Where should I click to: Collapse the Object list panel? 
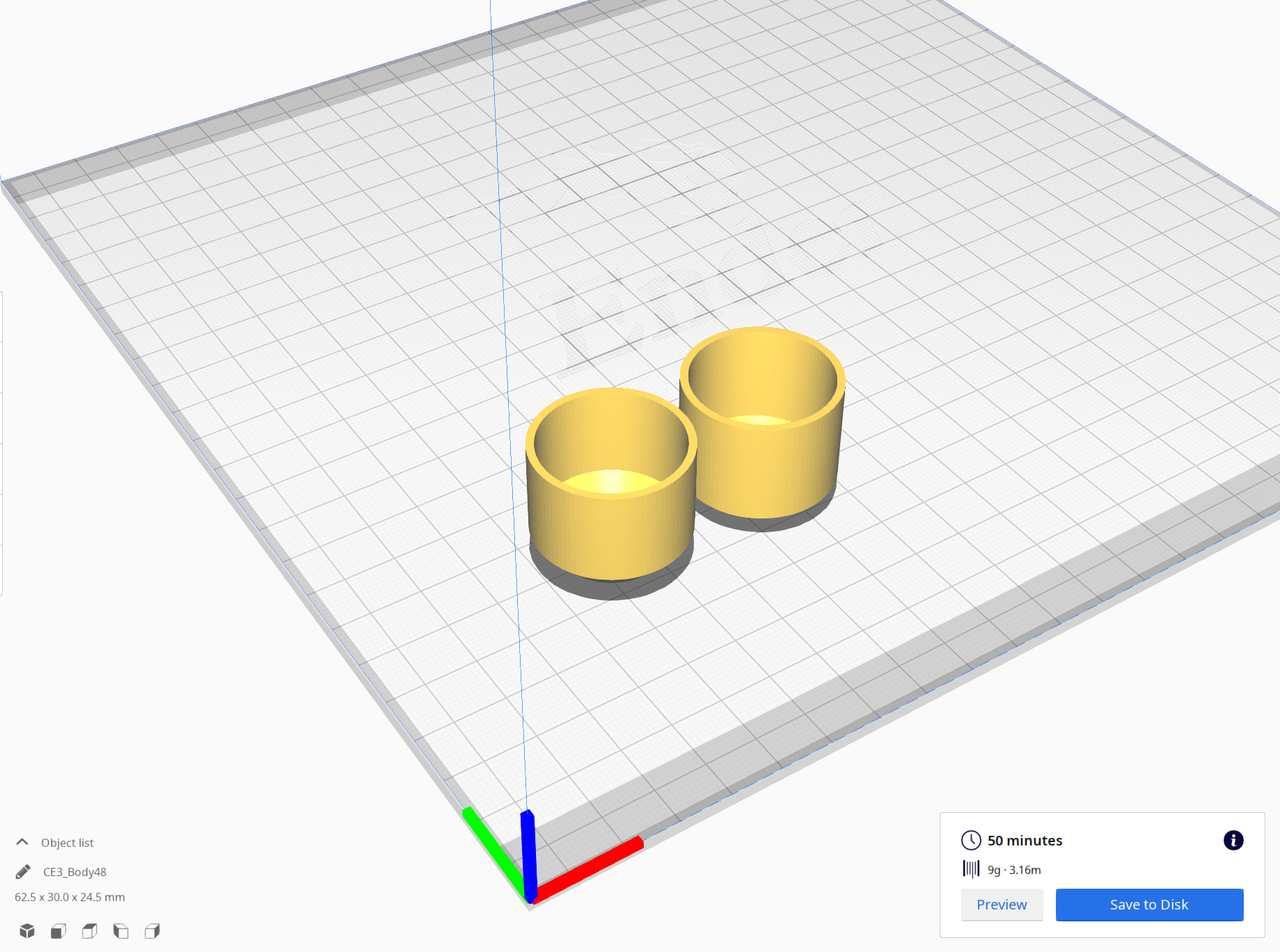pos(22,842)
